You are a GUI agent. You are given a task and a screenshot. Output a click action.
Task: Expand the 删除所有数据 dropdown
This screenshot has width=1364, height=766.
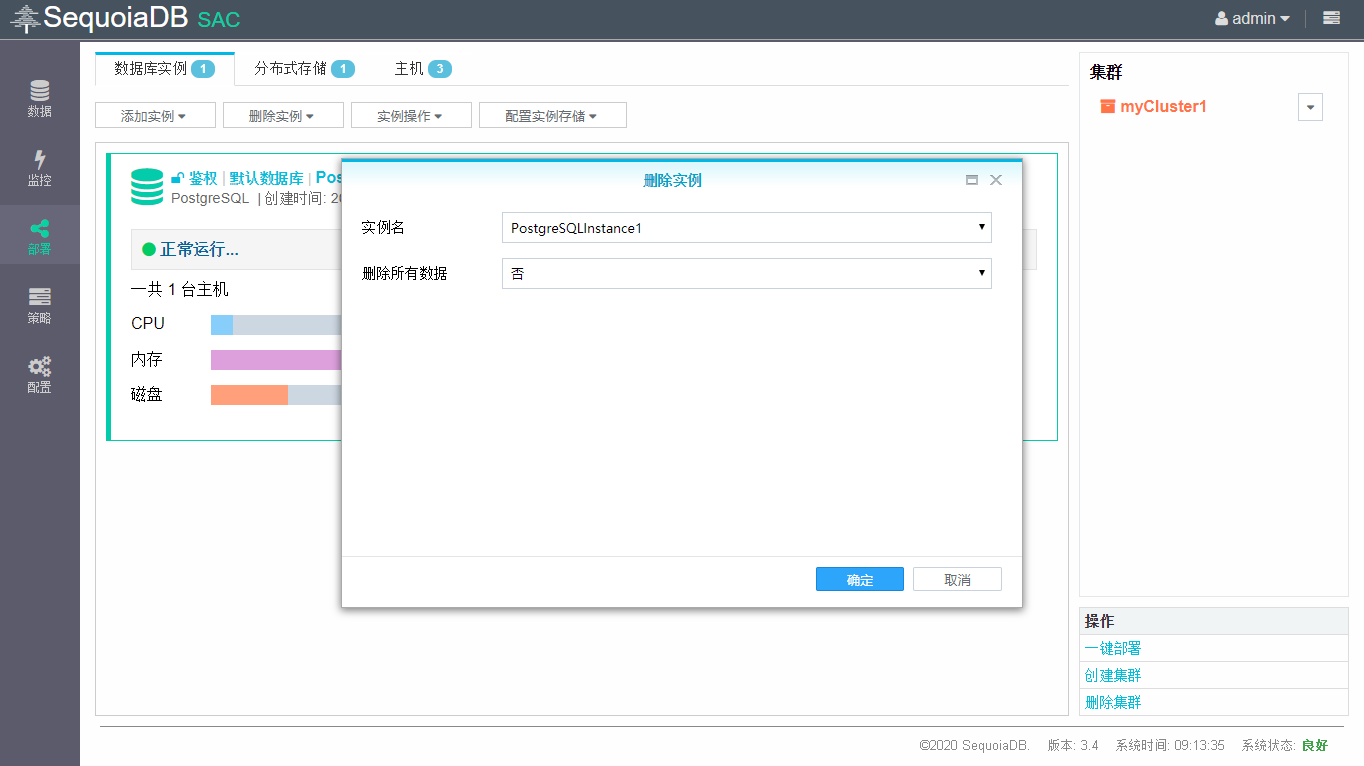746,274
